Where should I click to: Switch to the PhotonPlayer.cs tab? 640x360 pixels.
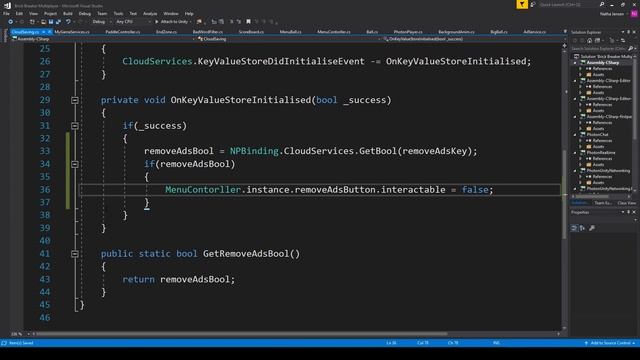click(408, 32)
